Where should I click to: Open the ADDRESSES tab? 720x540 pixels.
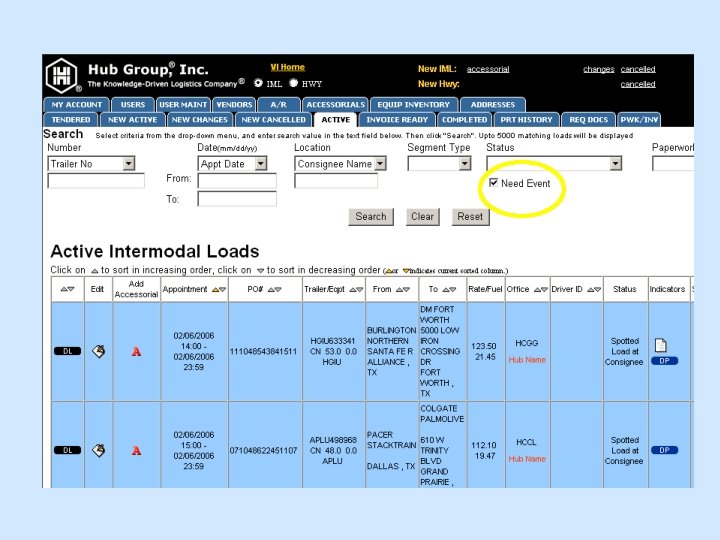493,105
